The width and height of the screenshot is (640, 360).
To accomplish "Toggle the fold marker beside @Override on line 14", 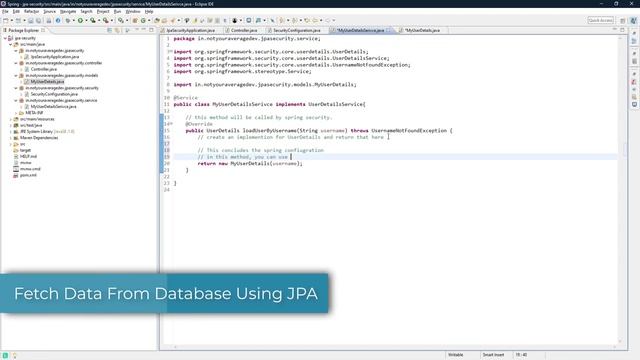I will pyautogui.click(x=171, y=124).
